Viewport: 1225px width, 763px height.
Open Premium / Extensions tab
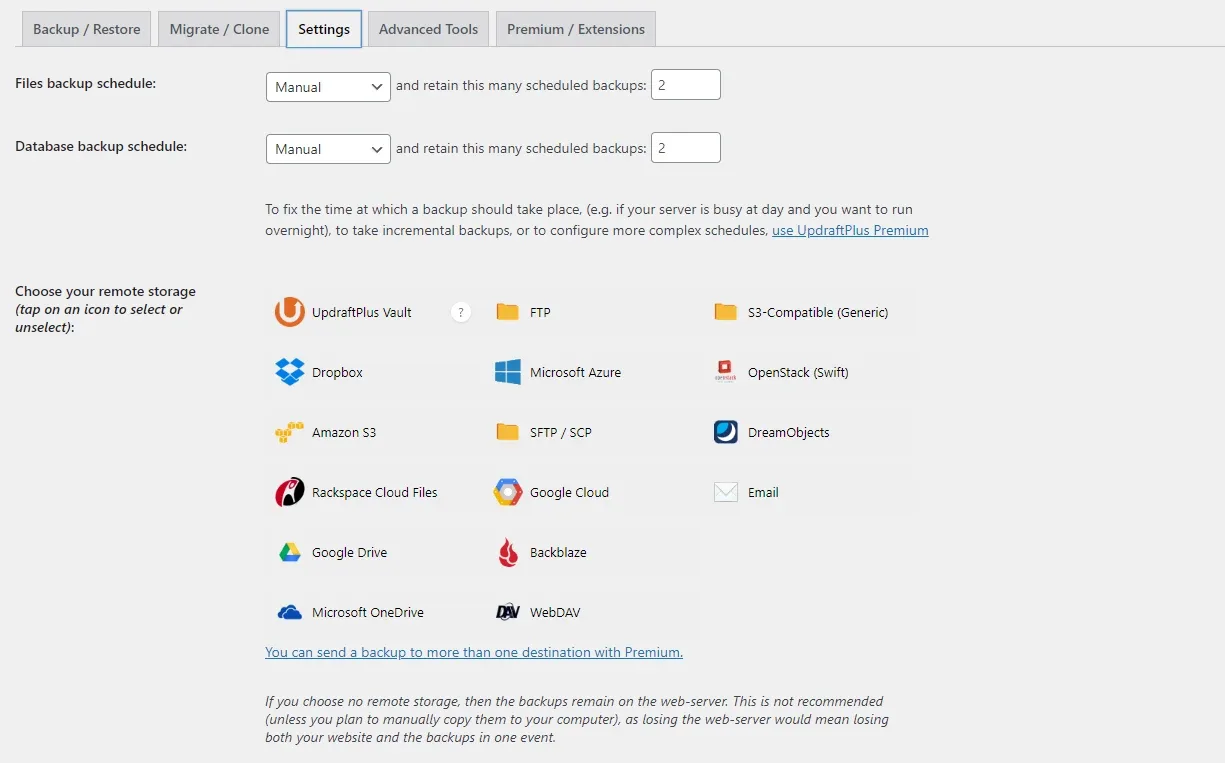pos(576,29)
